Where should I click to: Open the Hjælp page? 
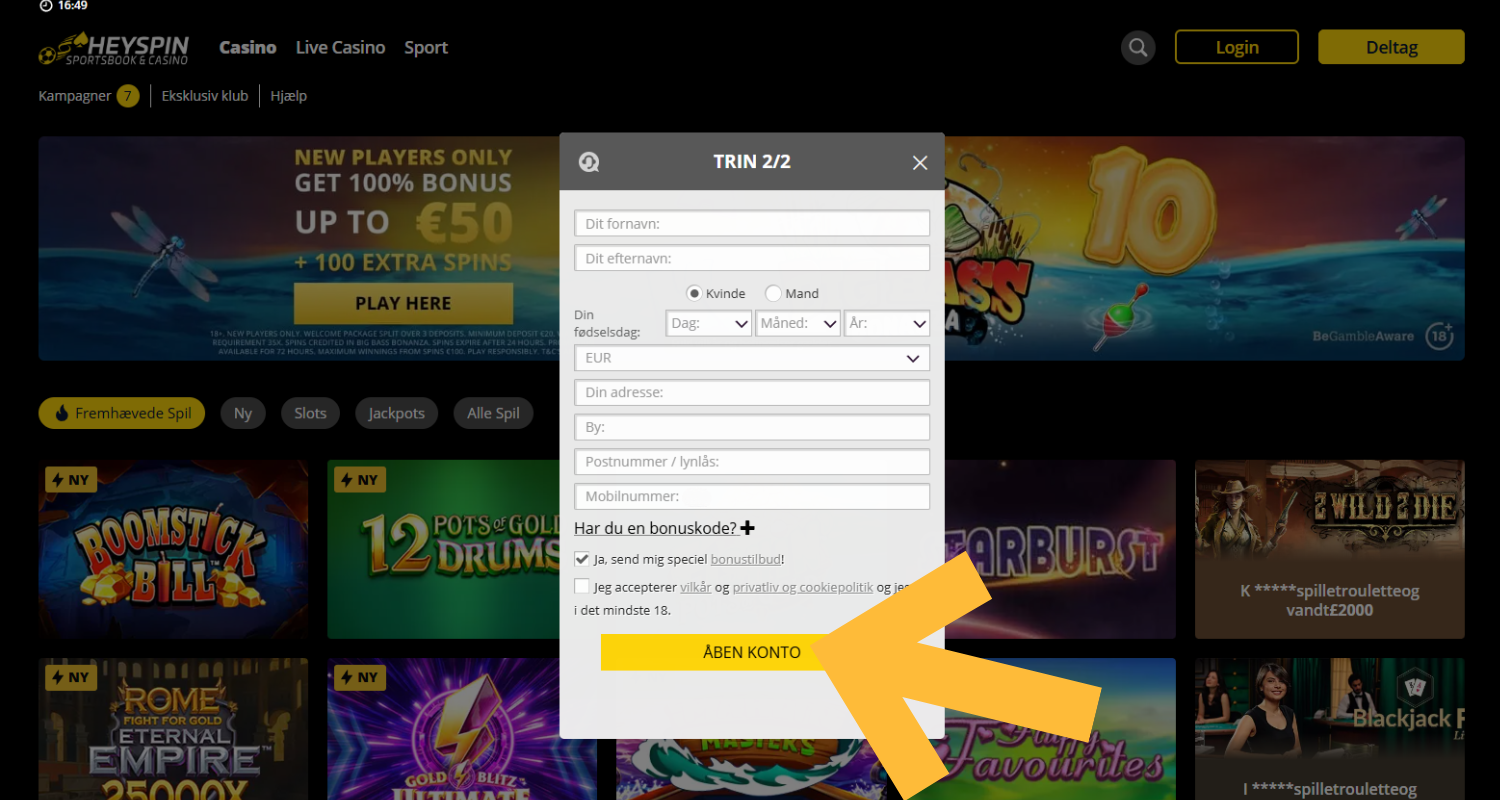pyautogui.click(x=289, y=96)
